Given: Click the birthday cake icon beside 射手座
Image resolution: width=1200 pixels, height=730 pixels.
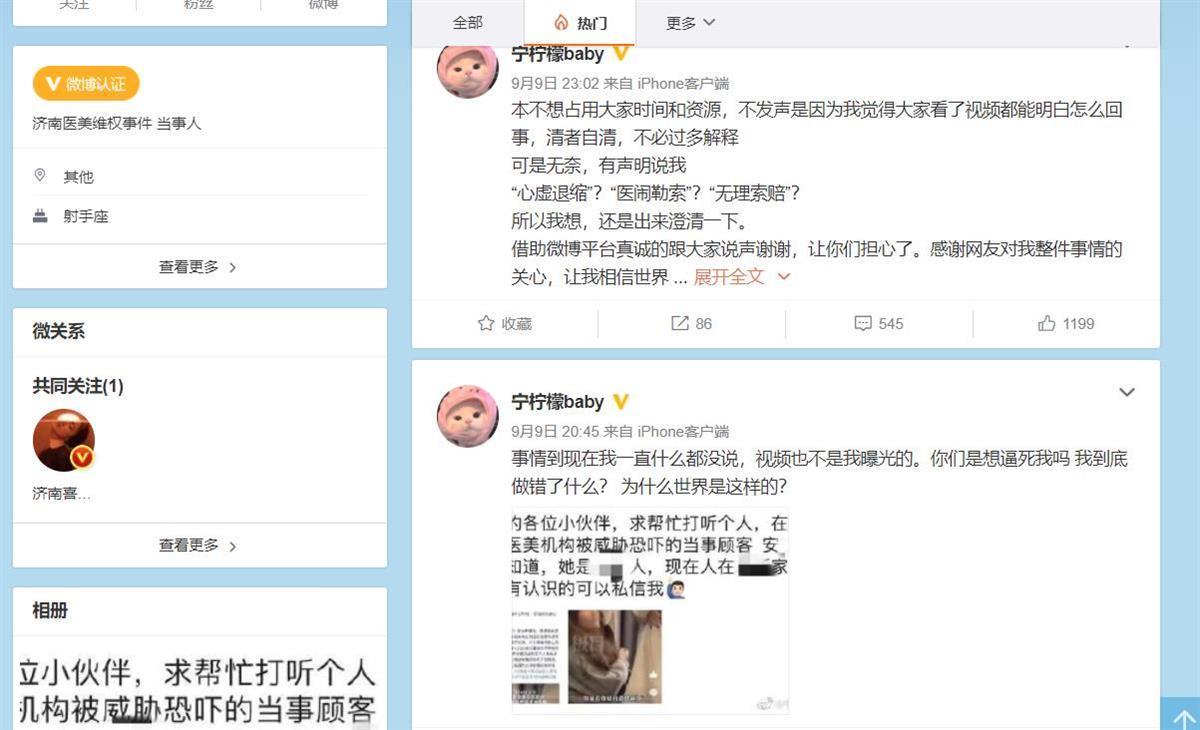Looking at the screenshot, I should click(x=40, y=215).
